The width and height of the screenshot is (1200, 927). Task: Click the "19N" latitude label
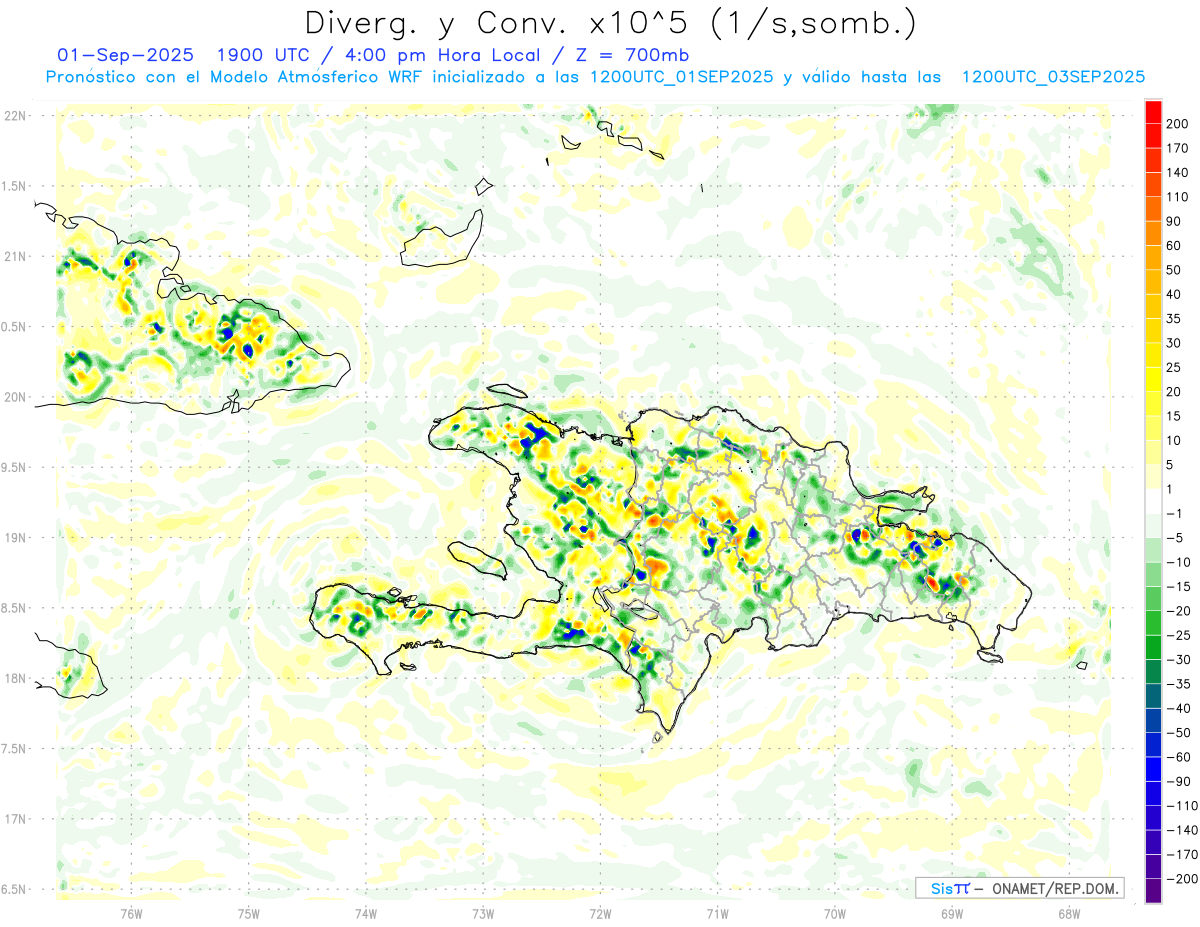[x=15, y=538]
